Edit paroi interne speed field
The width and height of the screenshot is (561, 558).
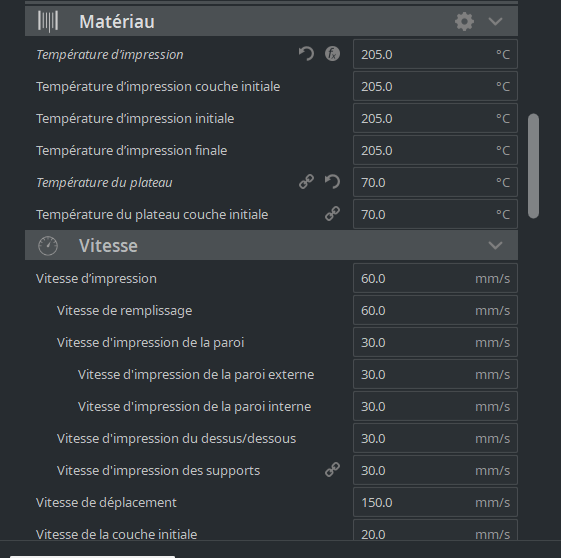[x=435, y=406]
